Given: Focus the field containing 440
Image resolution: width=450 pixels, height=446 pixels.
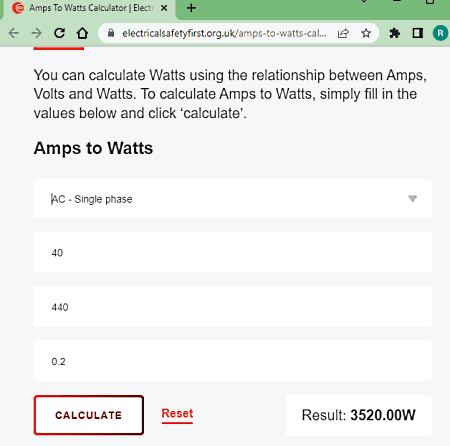Looking at the screenshot, I should [232, 307].
